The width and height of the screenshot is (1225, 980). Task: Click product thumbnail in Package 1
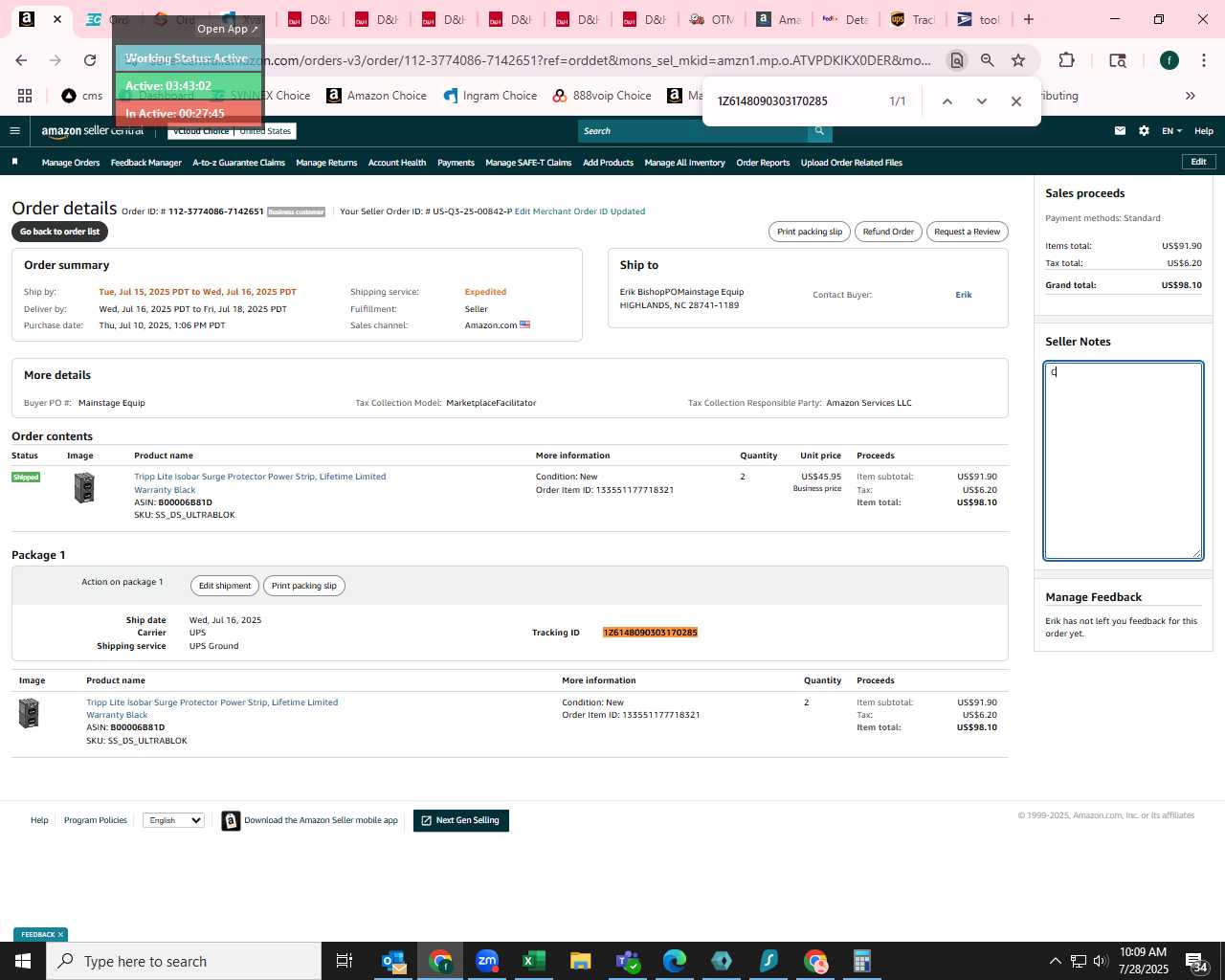click(30, 713)
